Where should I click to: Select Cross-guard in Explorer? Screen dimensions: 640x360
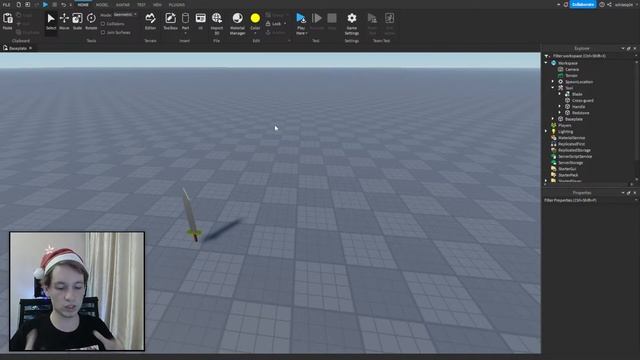[582, 100]
